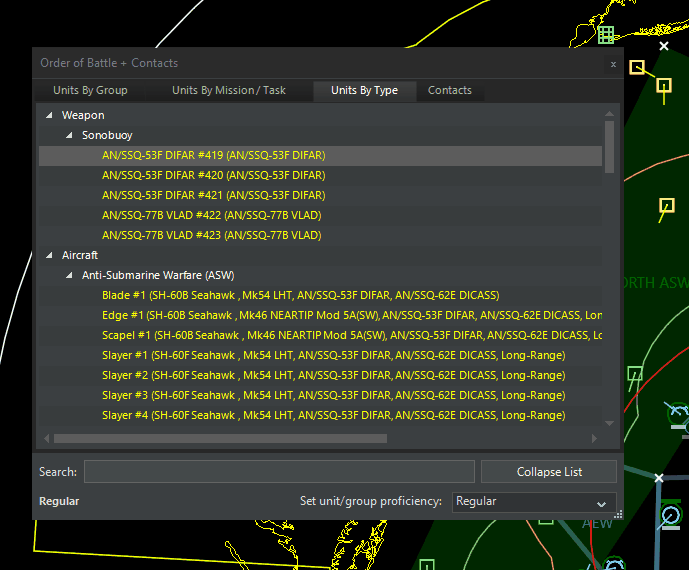The image size is (689, 570).
Task: Select yellow square contact near ORTH ASW label
Action: coord(667,206)
